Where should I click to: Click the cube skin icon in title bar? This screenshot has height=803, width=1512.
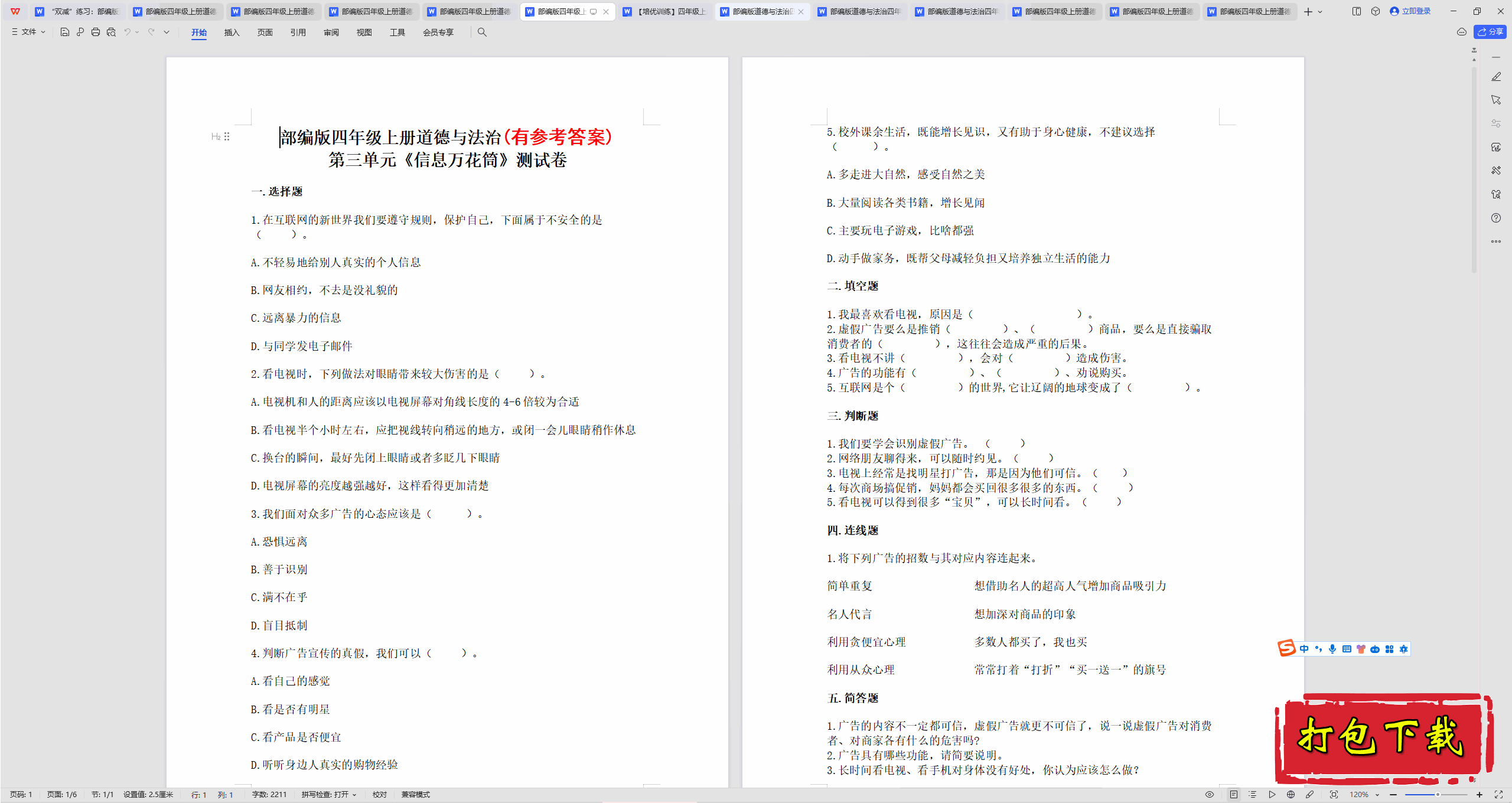1376,11
